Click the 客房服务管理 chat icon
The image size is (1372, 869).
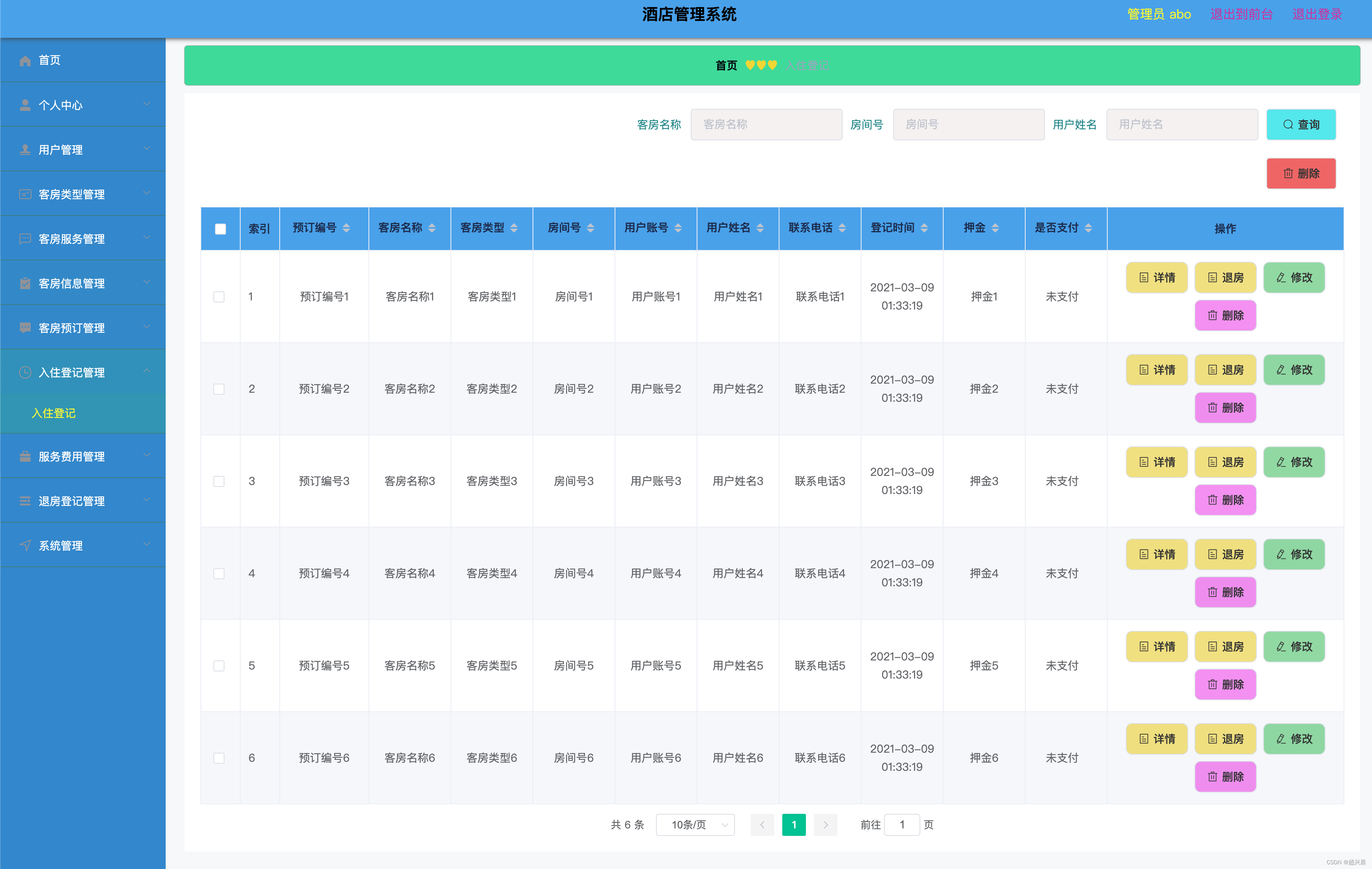click(x=25, y=239)
